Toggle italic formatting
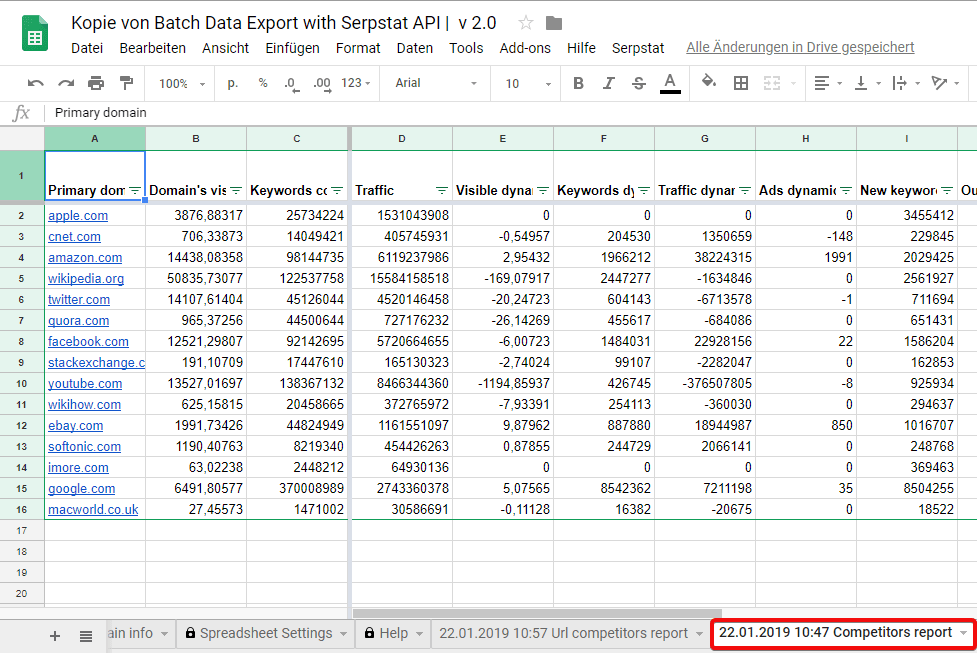This screenshot has height=653, width=977. pyautogui.click(x=609, y=83)
